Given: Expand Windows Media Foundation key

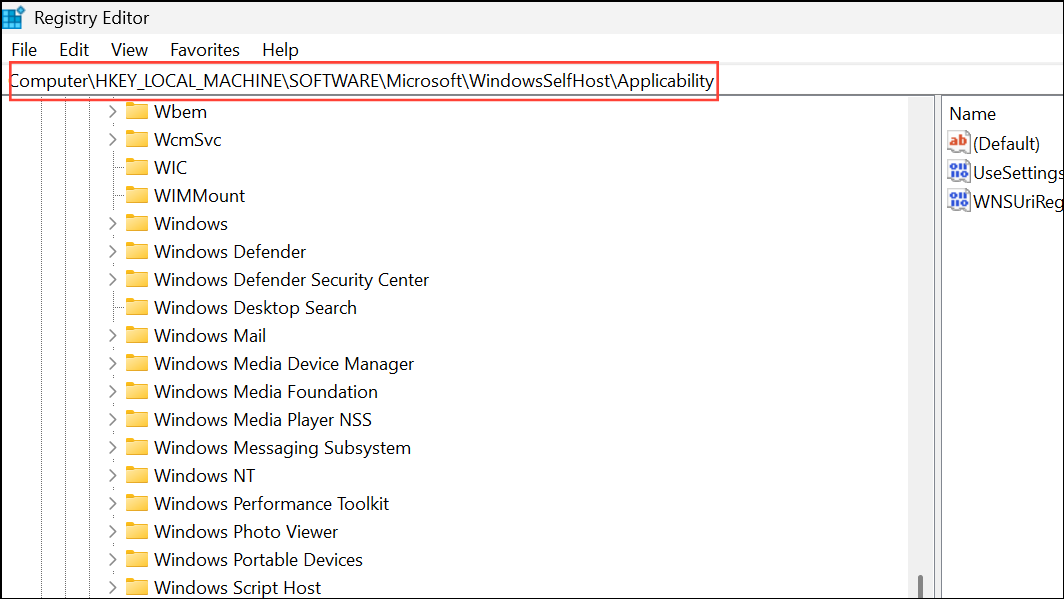Looking at the screenshot, I should [x=113, y=391].
